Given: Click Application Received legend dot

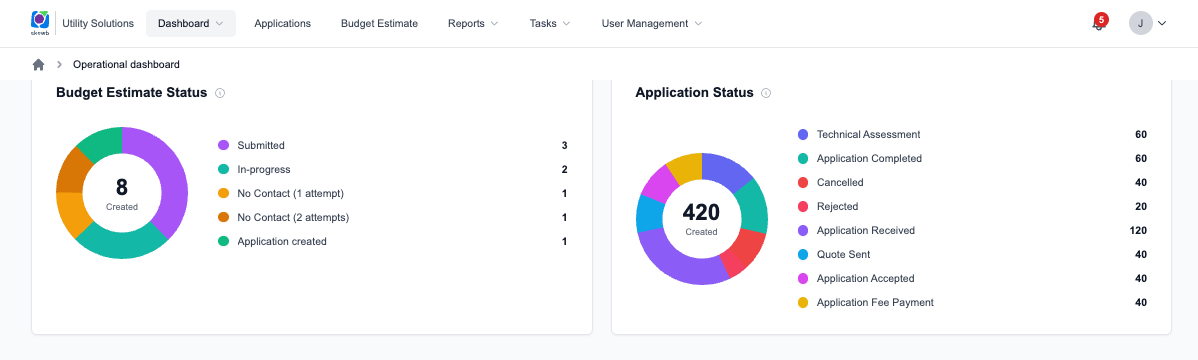Looking at the screenshot, I should pyautogui.click(x=803, y=231).
